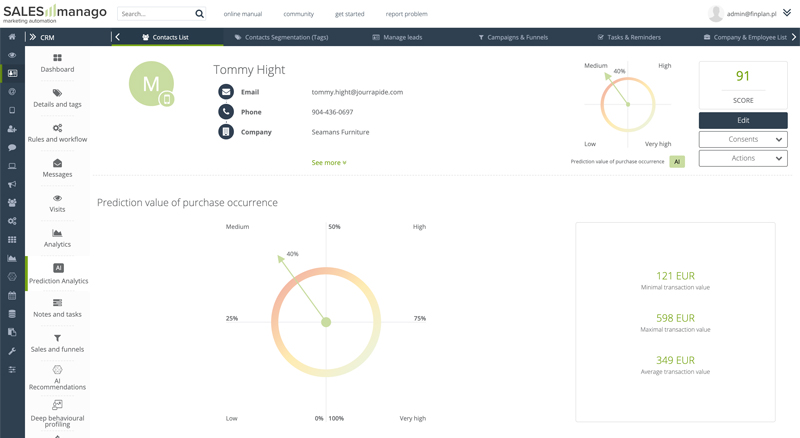
Task: Open Analytics section
Action: pos(58,238)
